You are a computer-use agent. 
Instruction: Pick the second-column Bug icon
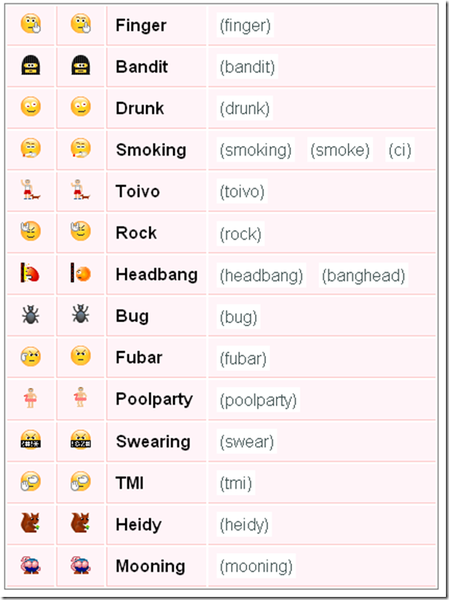[x=81, y=314]
